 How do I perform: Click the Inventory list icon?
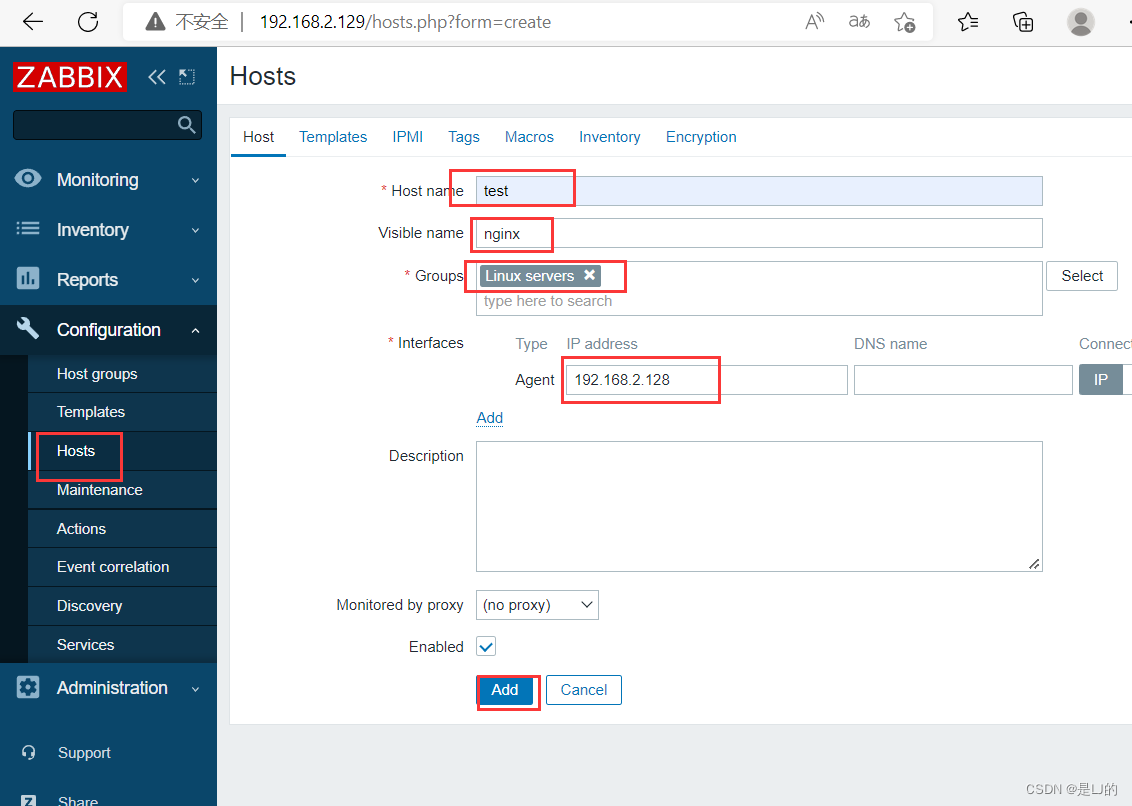(28, 228)
